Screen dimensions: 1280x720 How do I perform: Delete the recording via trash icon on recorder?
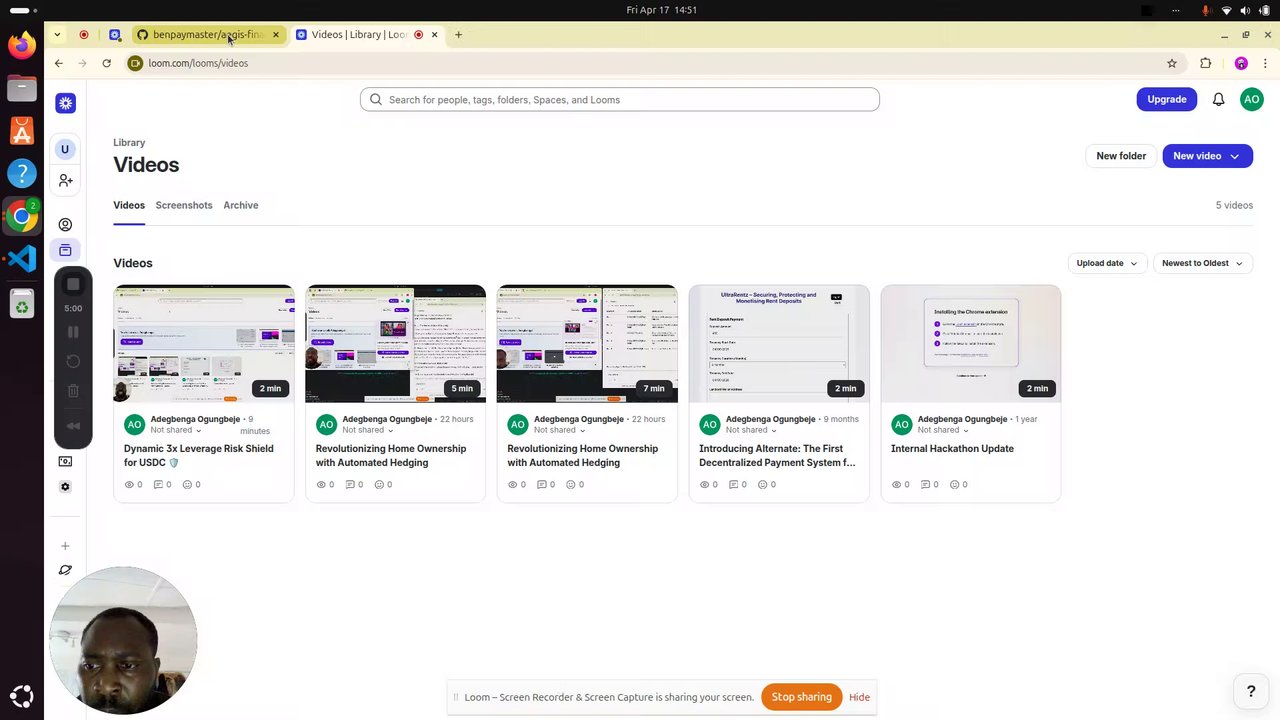point(73,391)
